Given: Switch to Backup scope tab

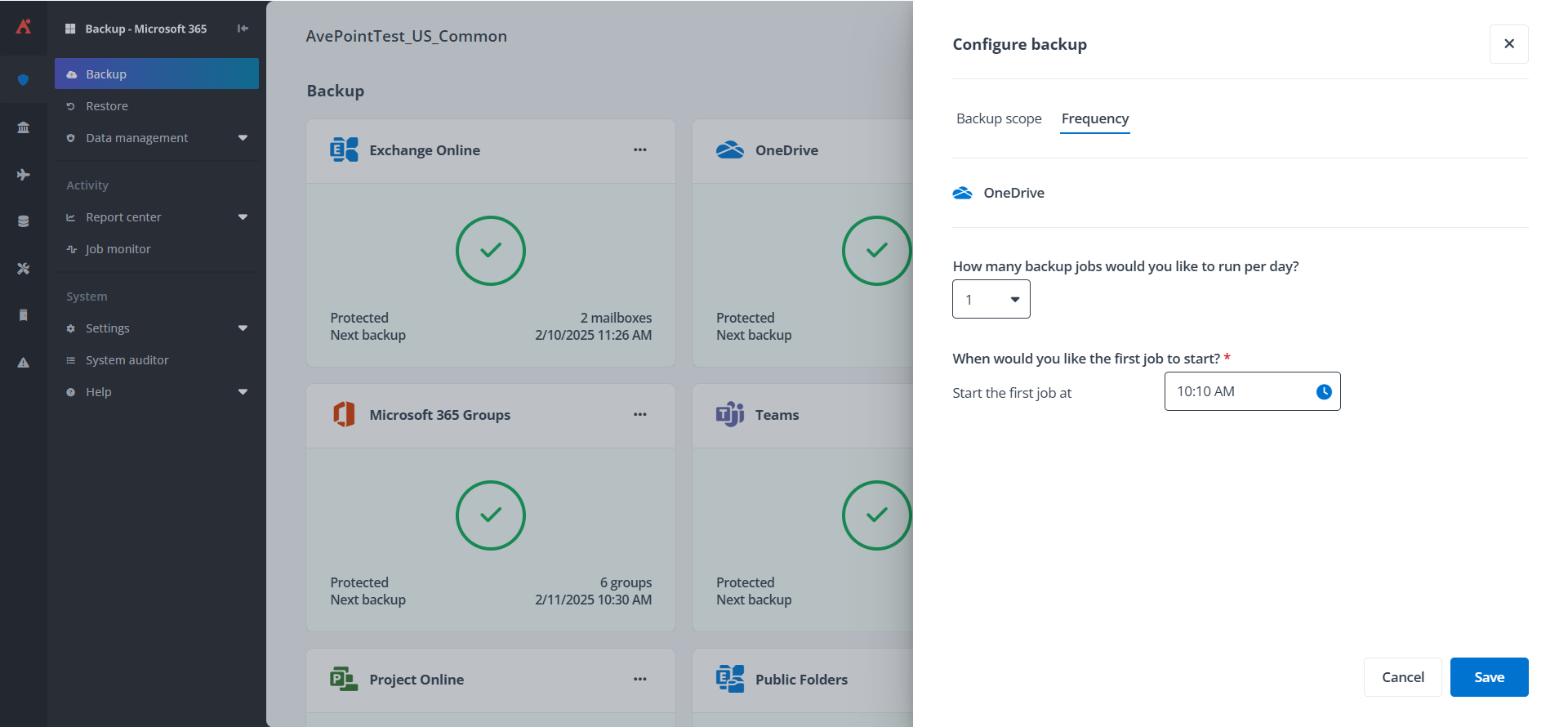Looking at the screenshot, I should [x=999, y=118].
